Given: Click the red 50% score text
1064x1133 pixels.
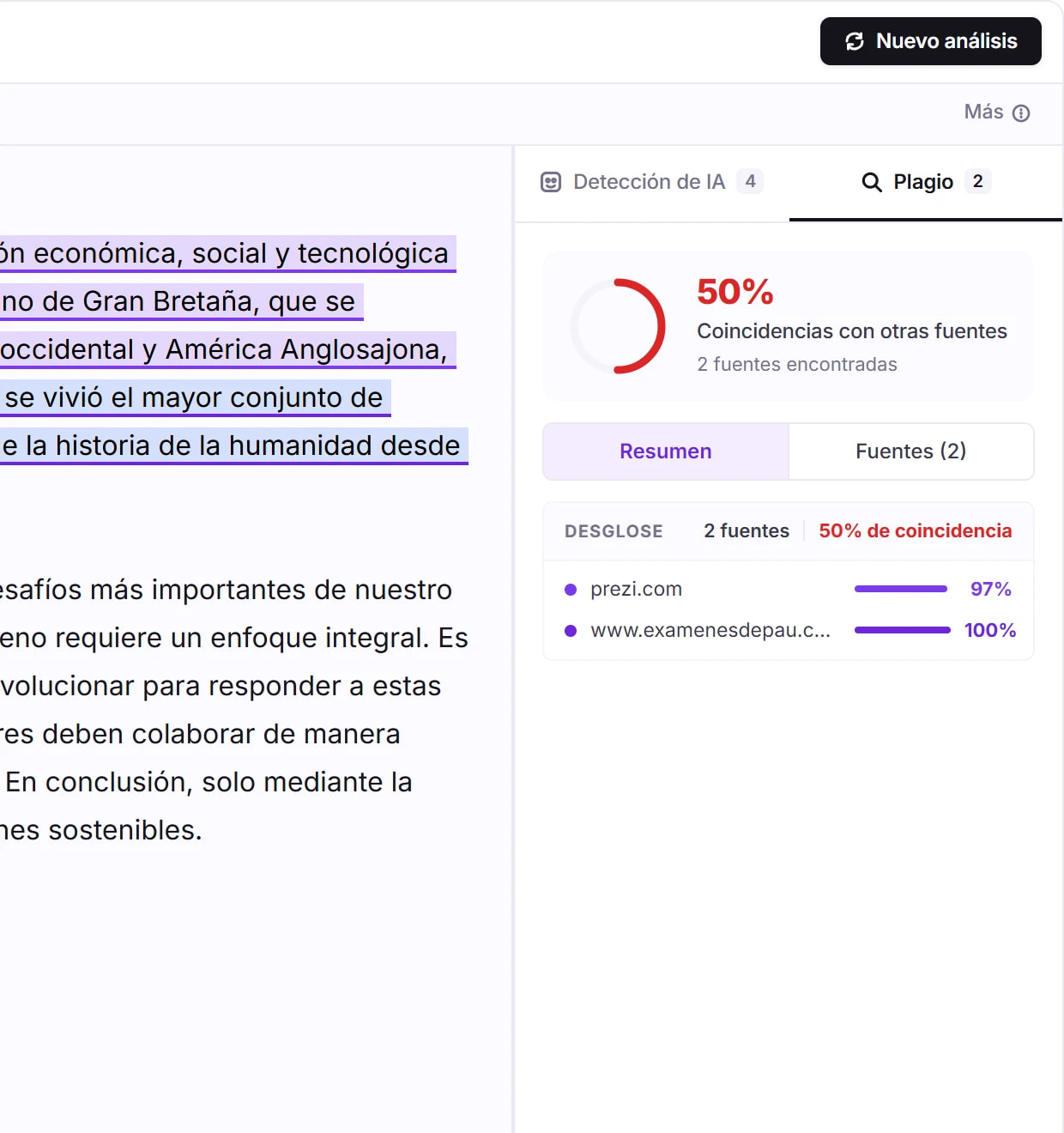Looking at the screenshot, I should [x=735, y=292].
